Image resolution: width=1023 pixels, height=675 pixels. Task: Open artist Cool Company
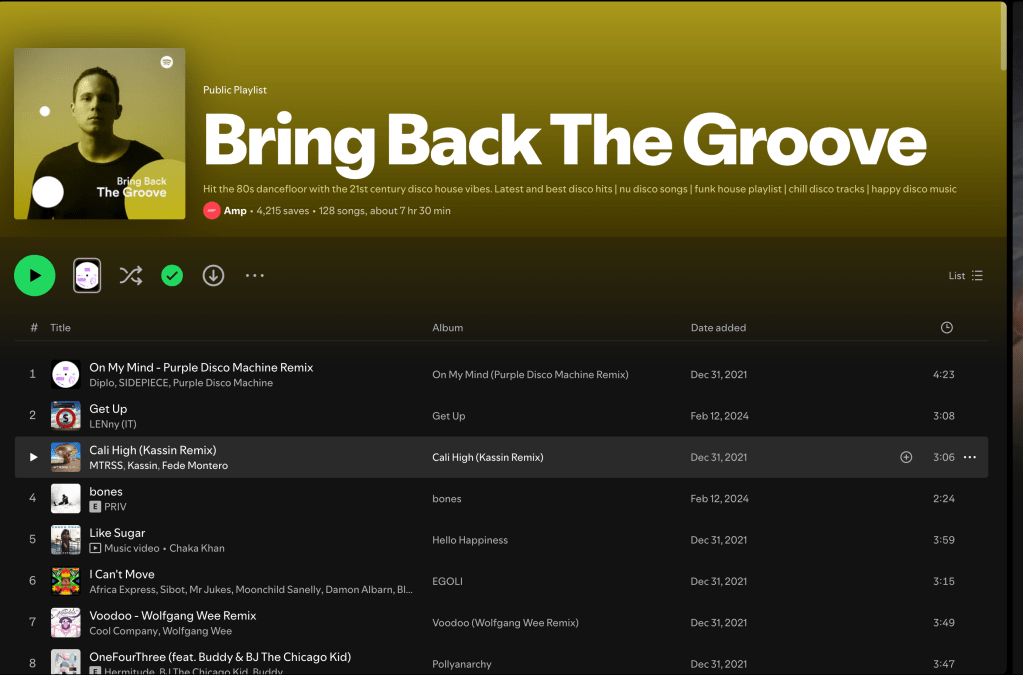click(123, 631)
